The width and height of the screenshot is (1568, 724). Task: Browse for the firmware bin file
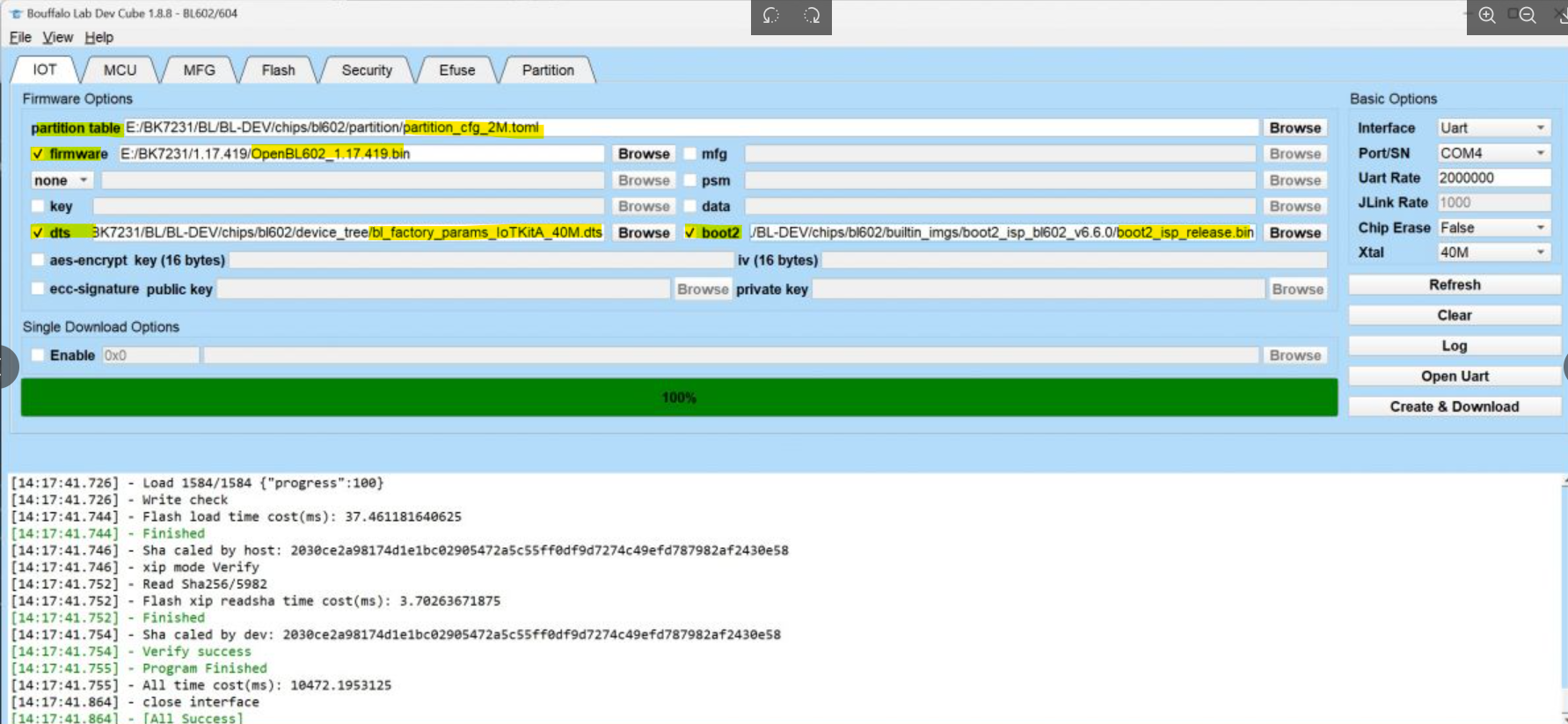(644, 154)
